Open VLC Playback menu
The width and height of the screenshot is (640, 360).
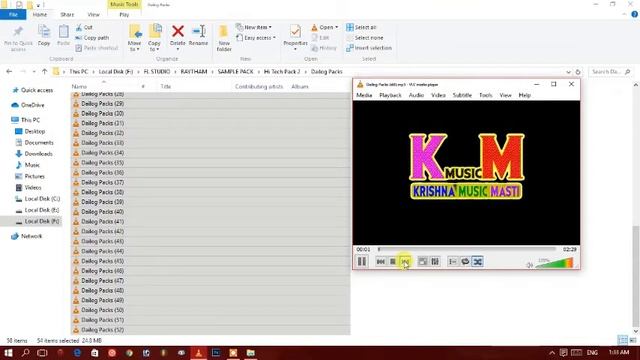coord(390,95)
